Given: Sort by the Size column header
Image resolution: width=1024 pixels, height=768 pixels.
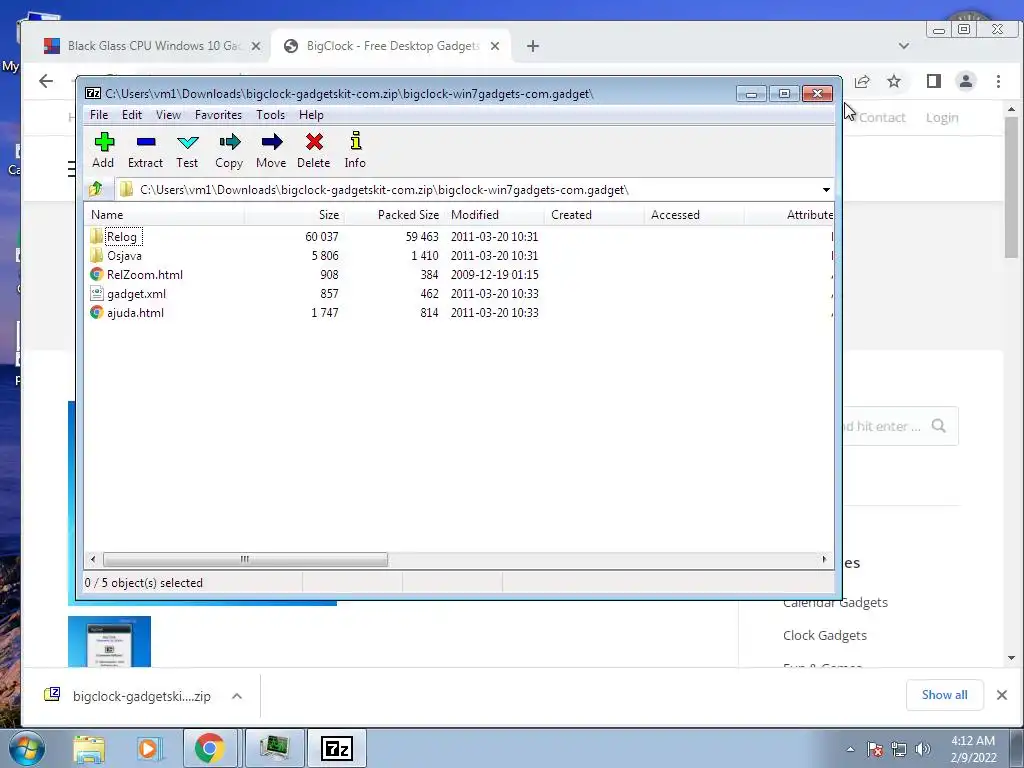Looking at the screenshot, I should click(295, 215).
